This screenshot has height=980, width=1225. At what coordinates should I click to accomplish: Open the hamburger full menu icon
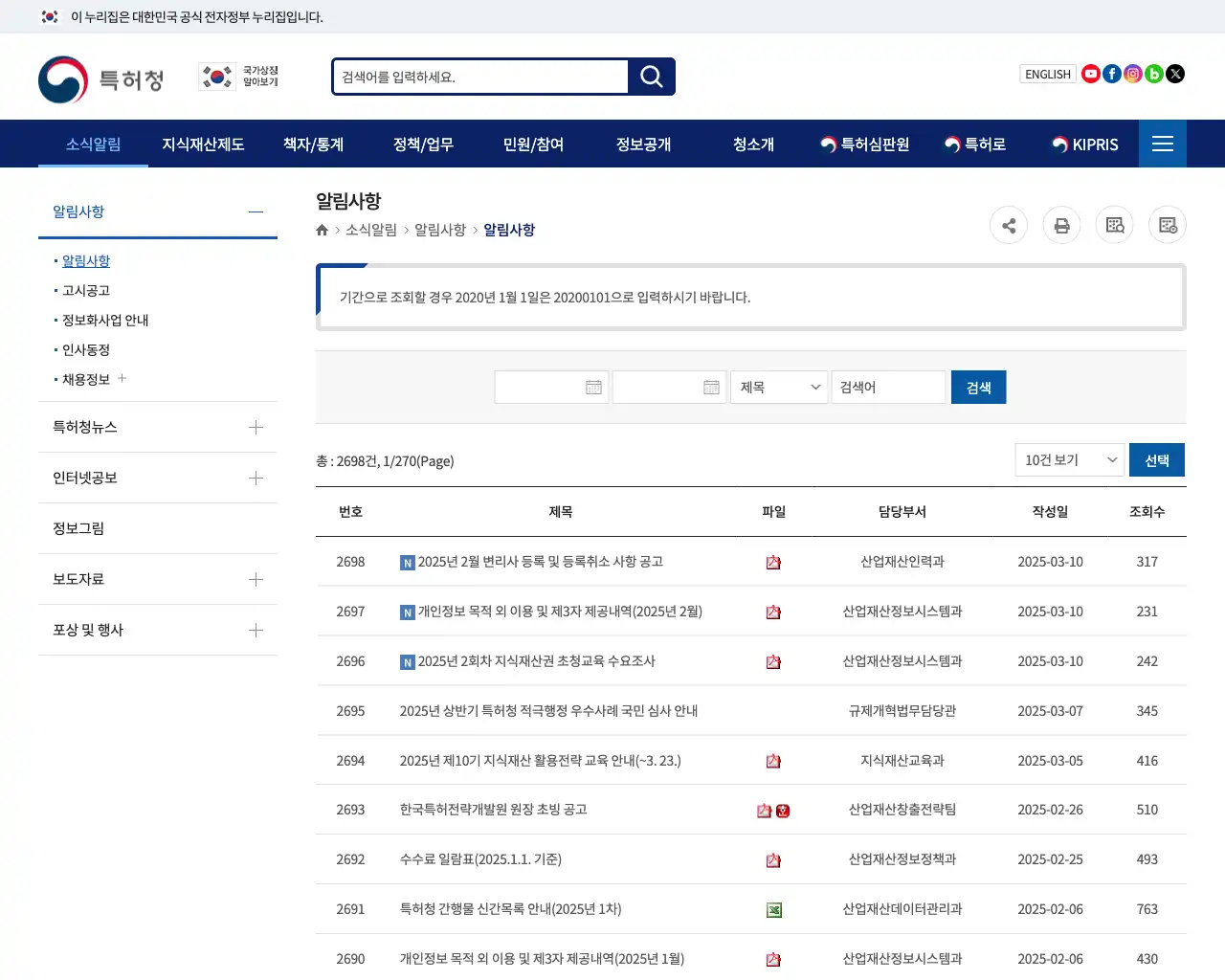(x=1163, y=144)
